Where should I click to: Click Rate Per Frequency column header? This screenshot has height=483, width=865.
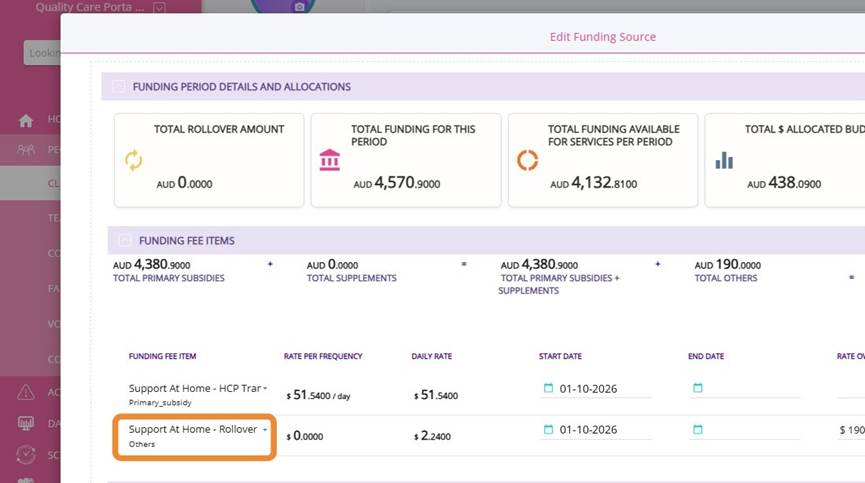323,356
